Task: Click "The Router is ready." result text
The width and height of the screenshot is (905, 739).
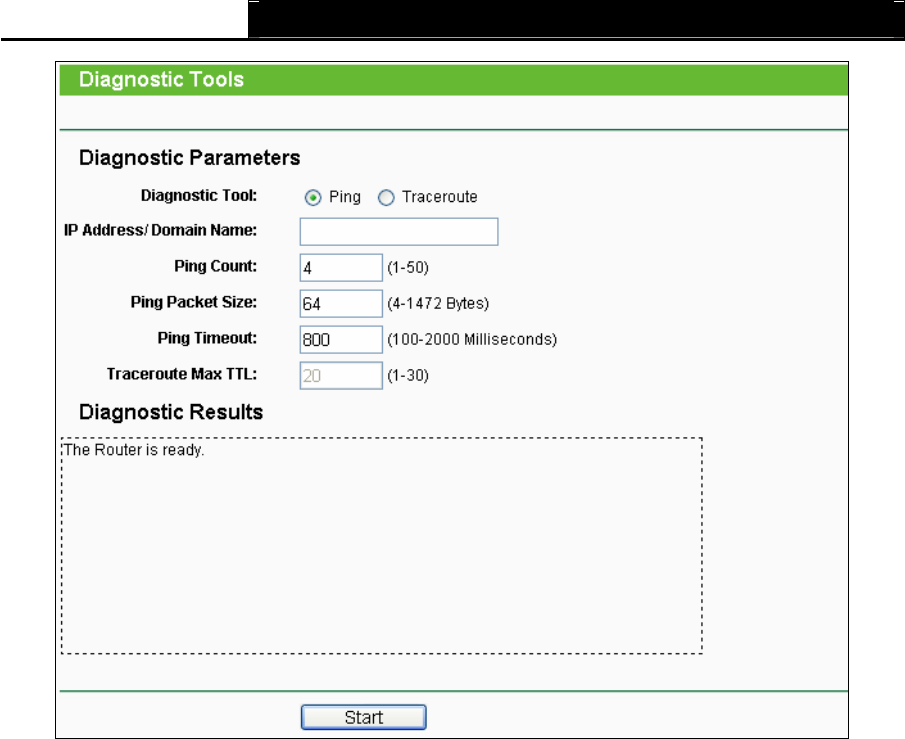Action: click(134, 450)
